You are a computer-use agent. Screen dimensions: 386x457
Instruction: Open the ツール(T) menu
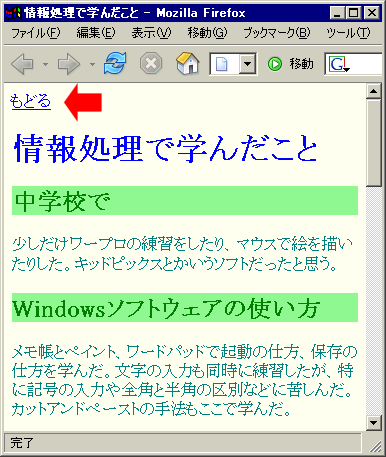[x=348, y=33]
